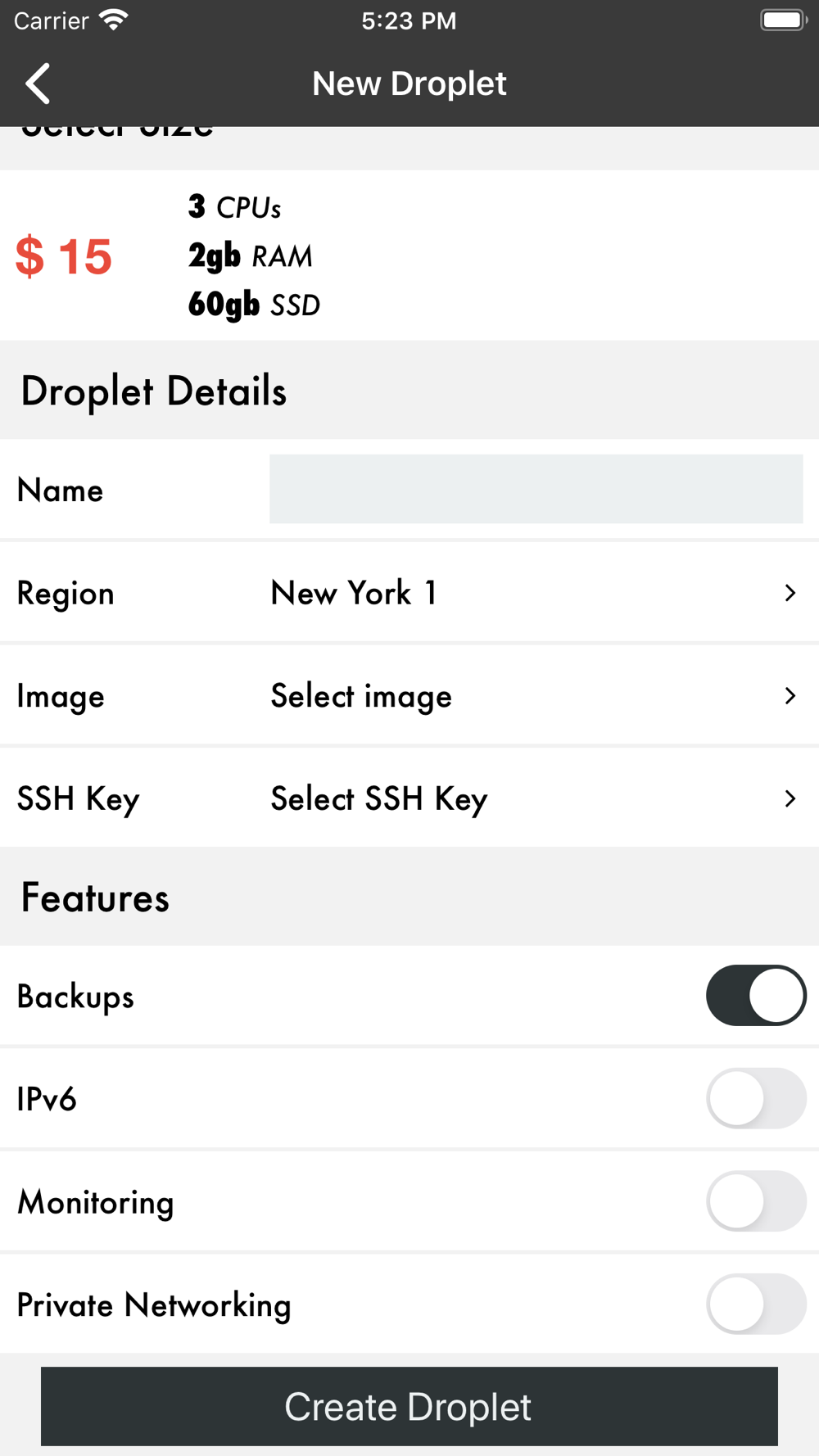Image resolution: width=819 pixels, height=1456 pixels.
Task: Focus the droplet Name input field
Action: tap(536, 489)
